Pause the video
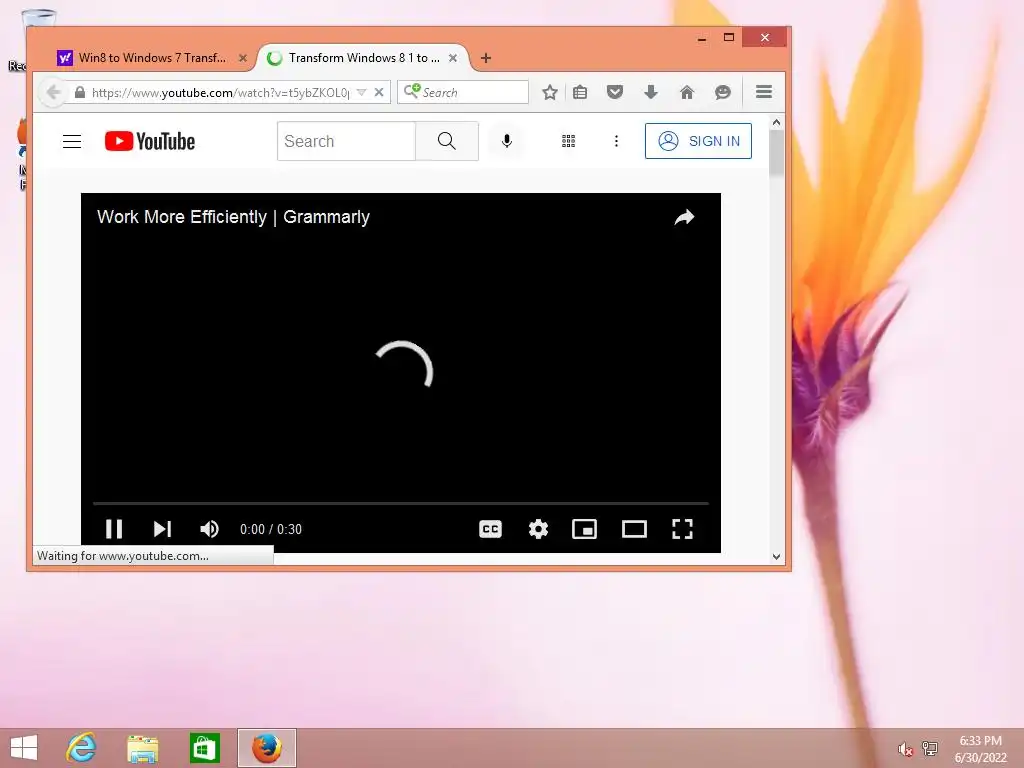 114,529
